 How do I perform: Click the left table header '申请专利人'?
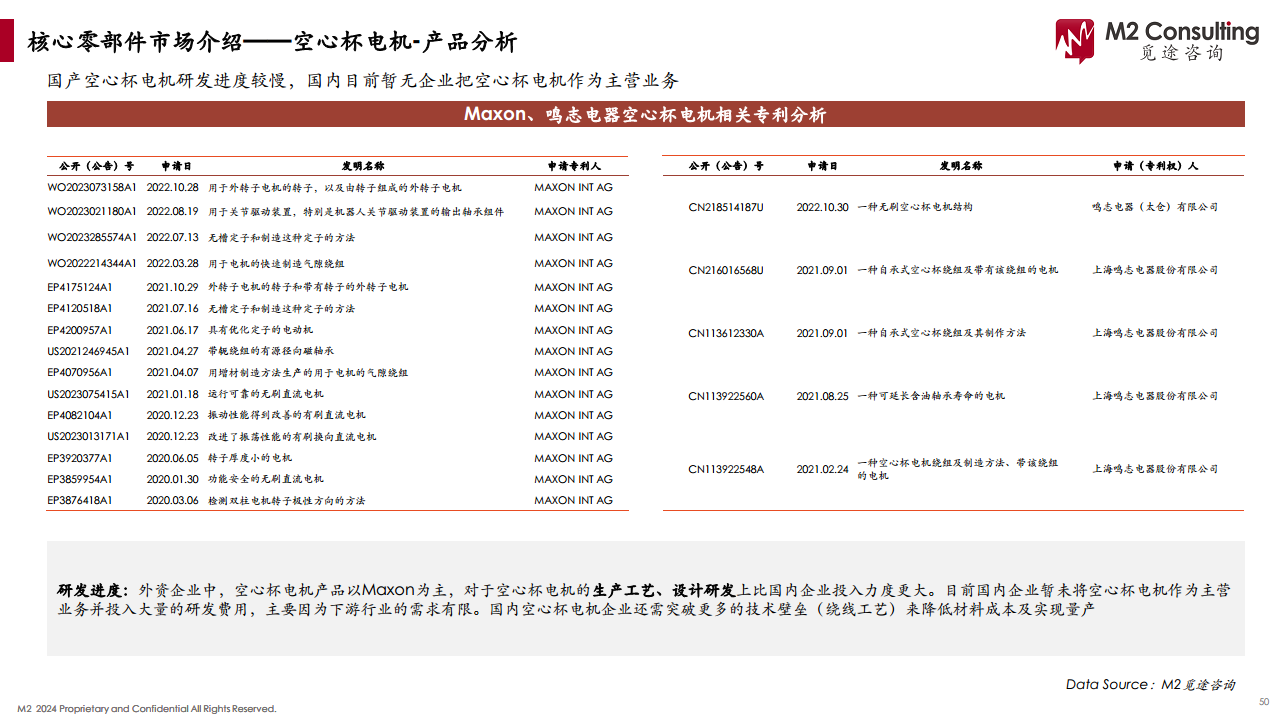pos(573,166)
